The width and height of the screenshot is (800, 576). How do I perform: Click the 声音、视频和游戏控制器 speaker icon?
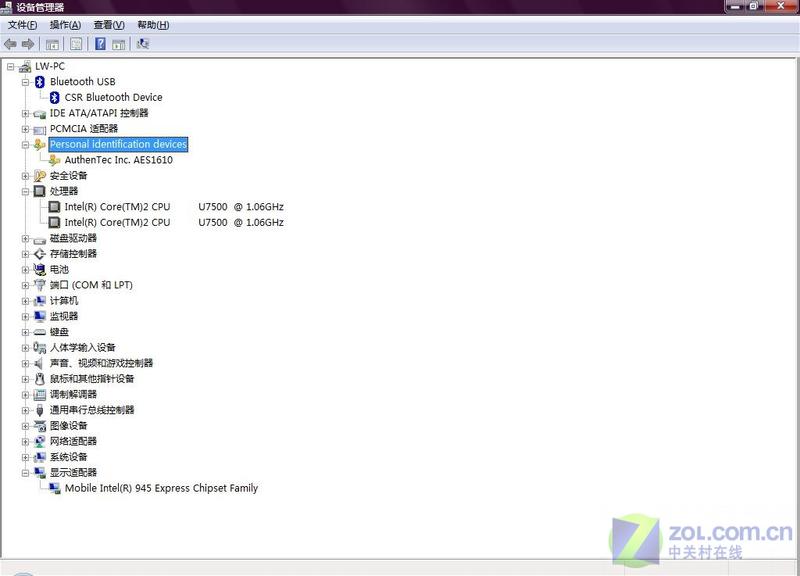pyautogui.click(x=39, y=363)
